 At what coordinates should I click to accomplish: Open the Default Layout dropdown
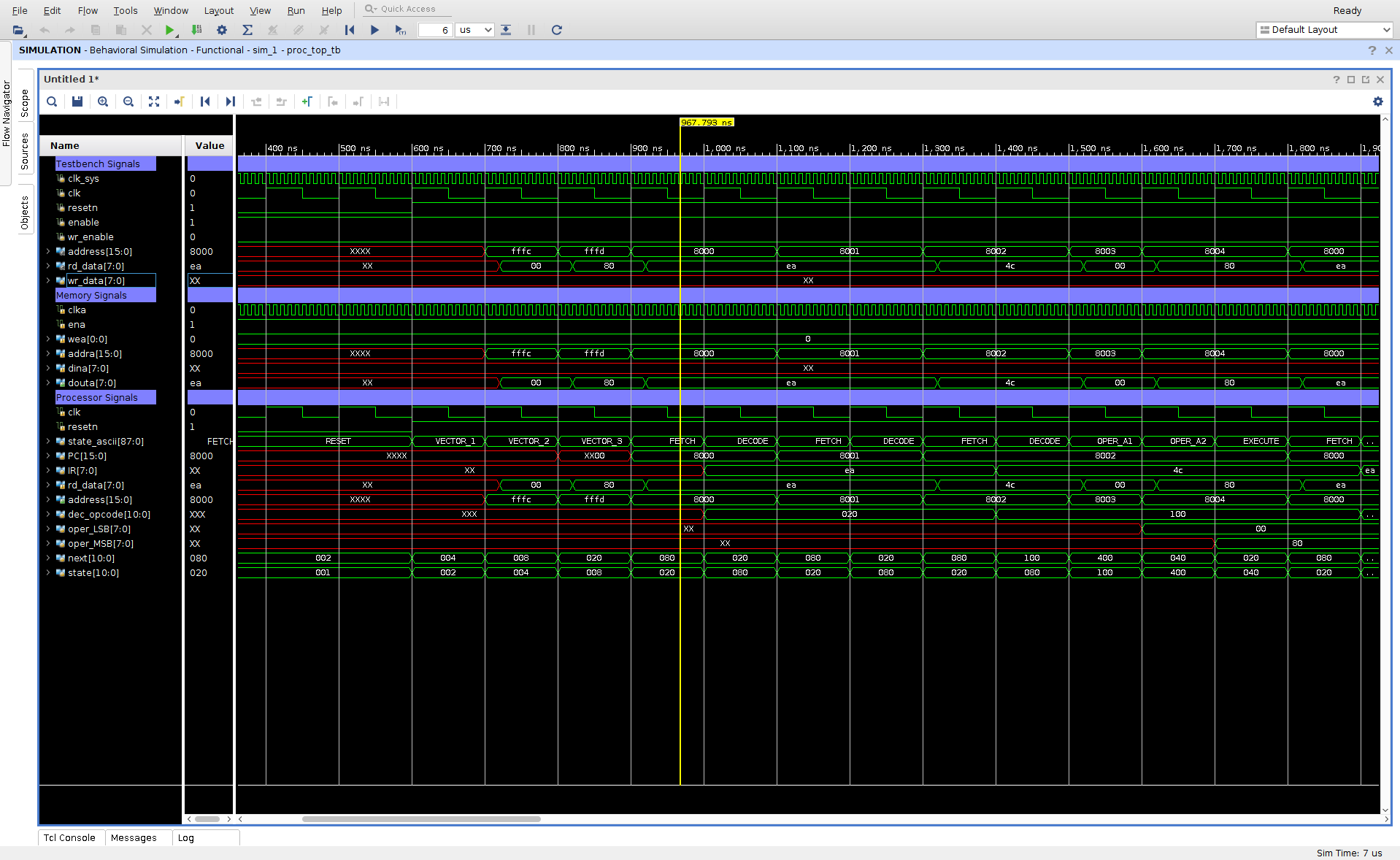[1324, 30]
